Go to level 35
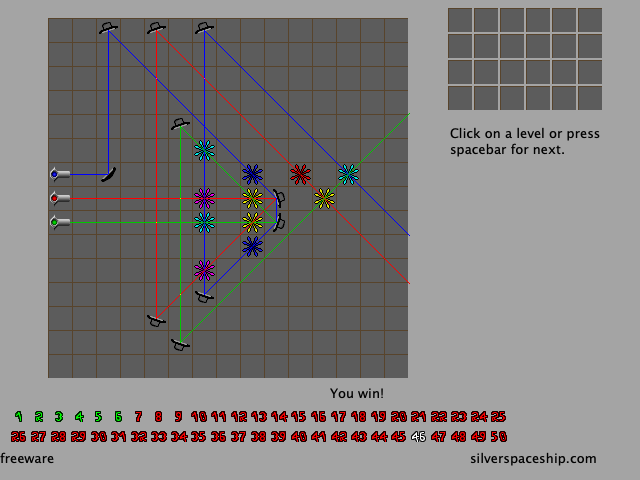The width and height of the screenshot is (640, 480). coord(198,437)
